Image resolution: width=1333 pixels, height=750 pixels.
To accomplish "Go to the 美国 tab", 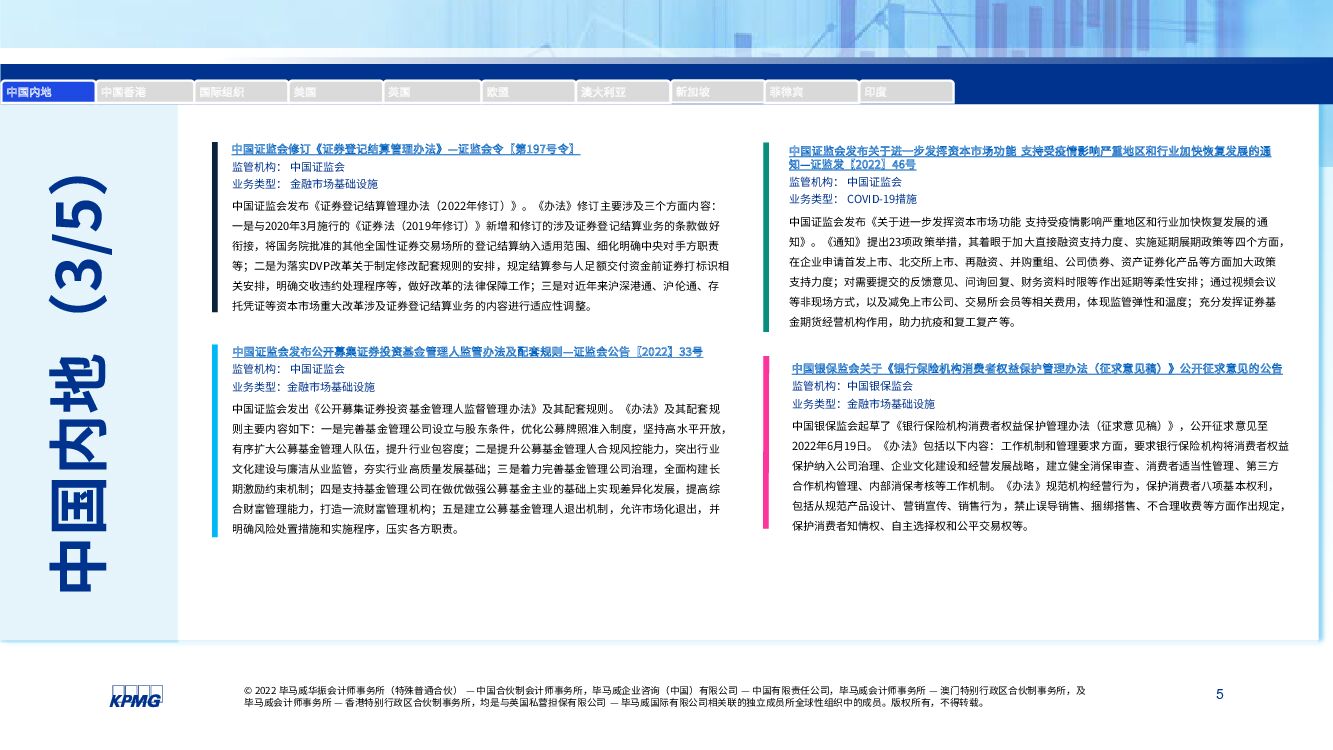I will click(336, 91).
